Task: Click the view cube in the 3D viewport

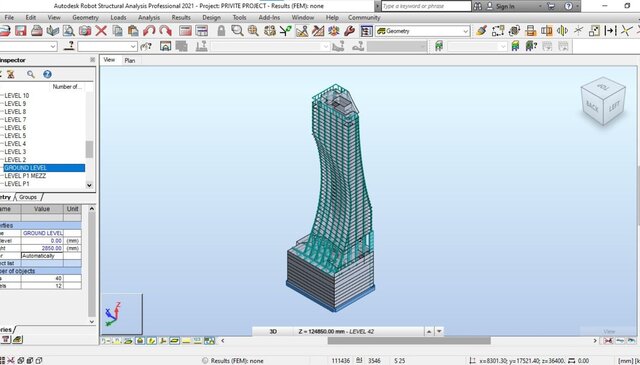Action: pos(602,100)
